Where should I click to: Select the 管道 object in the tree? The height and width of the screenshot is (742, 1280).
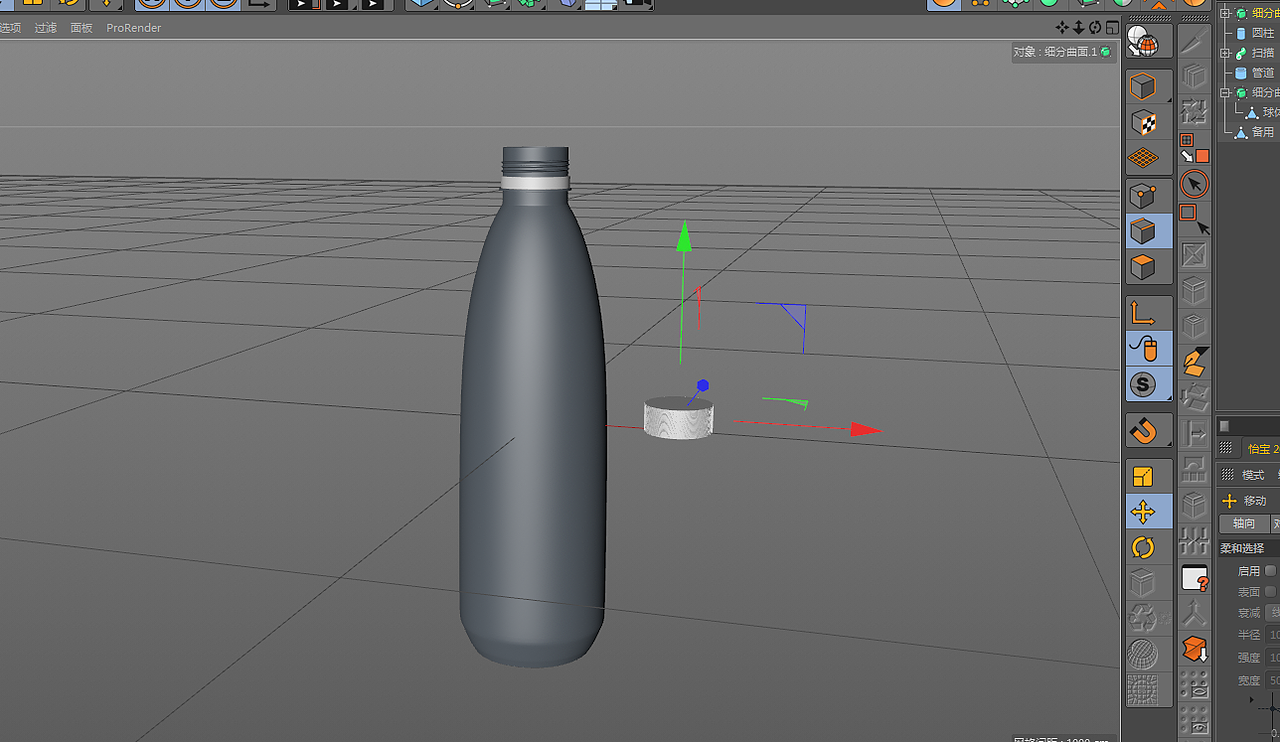click(x=1263, y=73)
